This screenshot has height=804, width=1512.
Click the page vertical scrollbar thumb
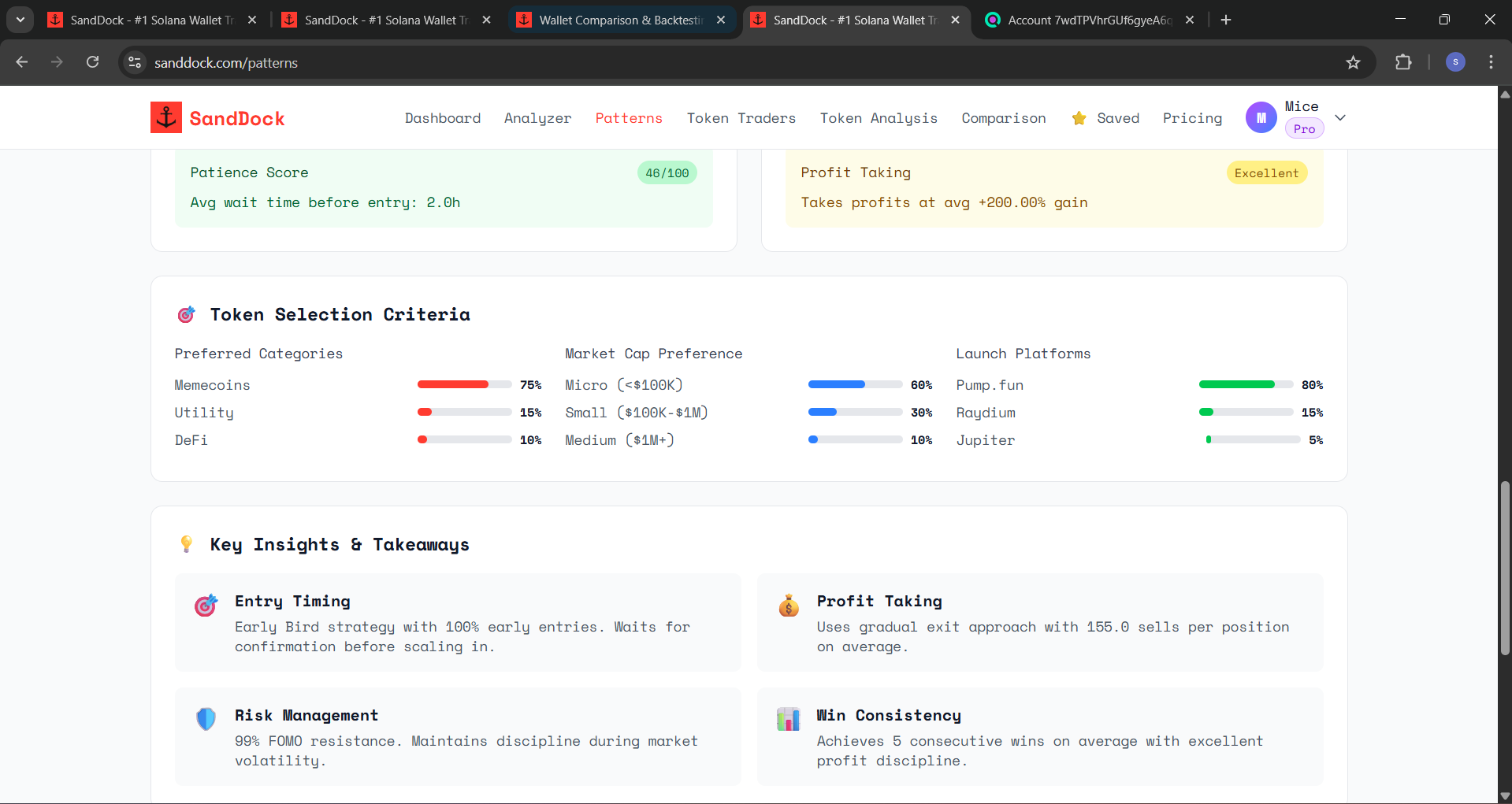(1505, 567)
